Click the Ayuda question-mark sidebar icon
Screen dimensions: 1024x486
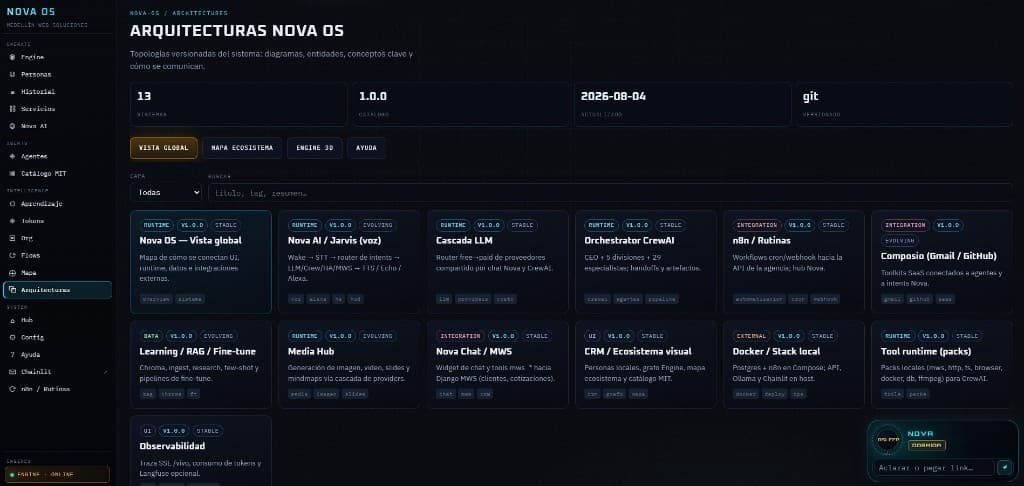pos(12,355)
